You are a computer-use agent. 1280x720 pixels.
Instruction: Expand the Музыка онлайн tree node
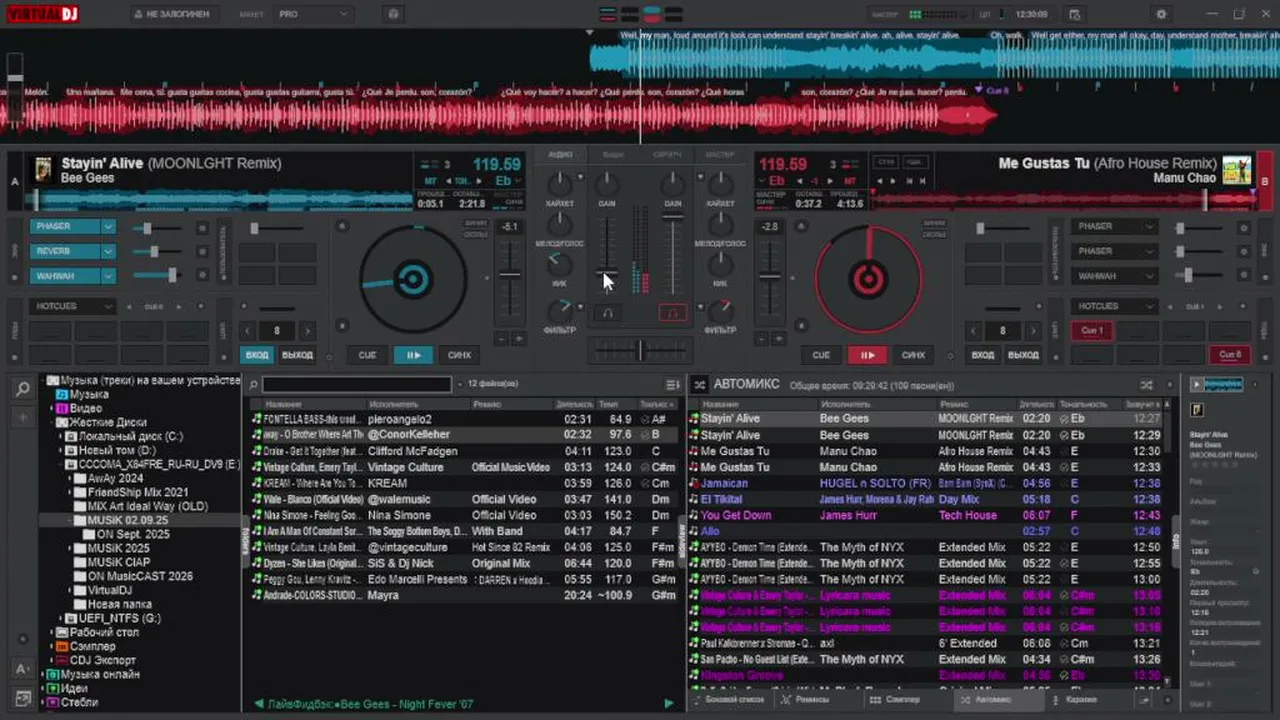tap(42, 675)
